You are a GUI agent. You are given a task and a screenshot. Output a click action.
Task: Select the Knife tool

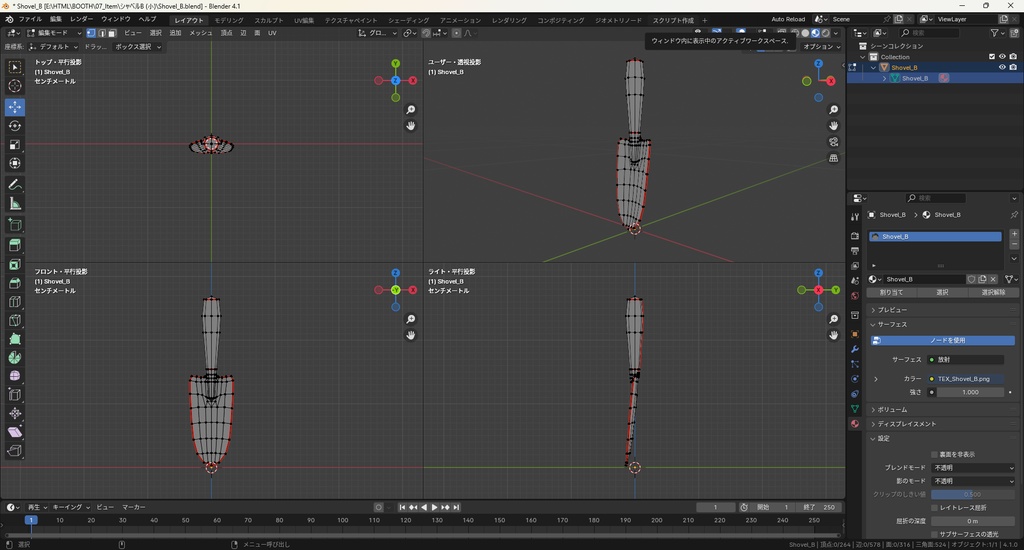(x=14, y=320)
